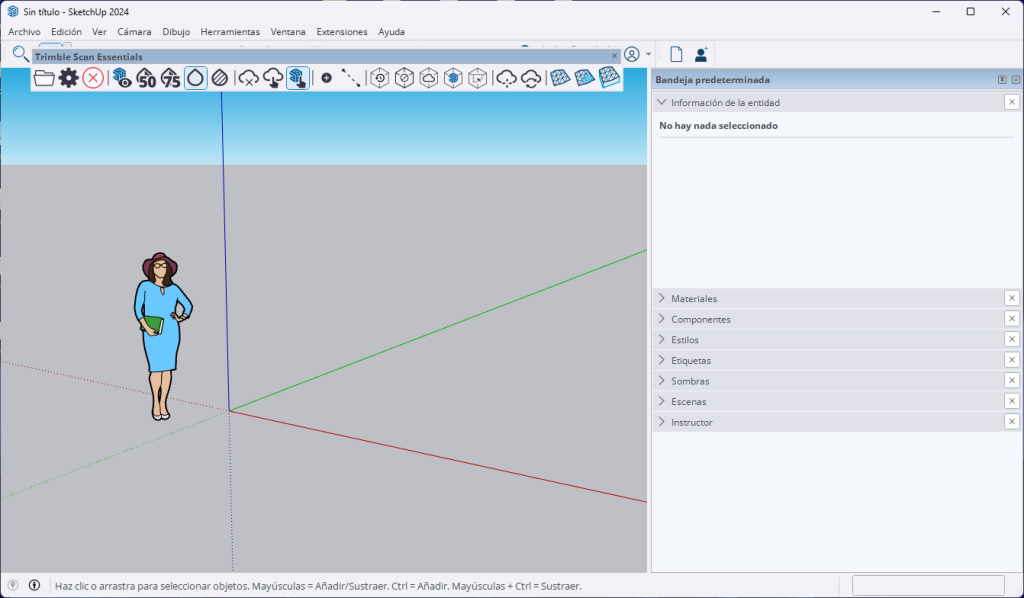The width and height of the screenshot is (1024, 598).
Task: Toggle the droplet rendering mode icon
Action: click(x=195, y=78)
